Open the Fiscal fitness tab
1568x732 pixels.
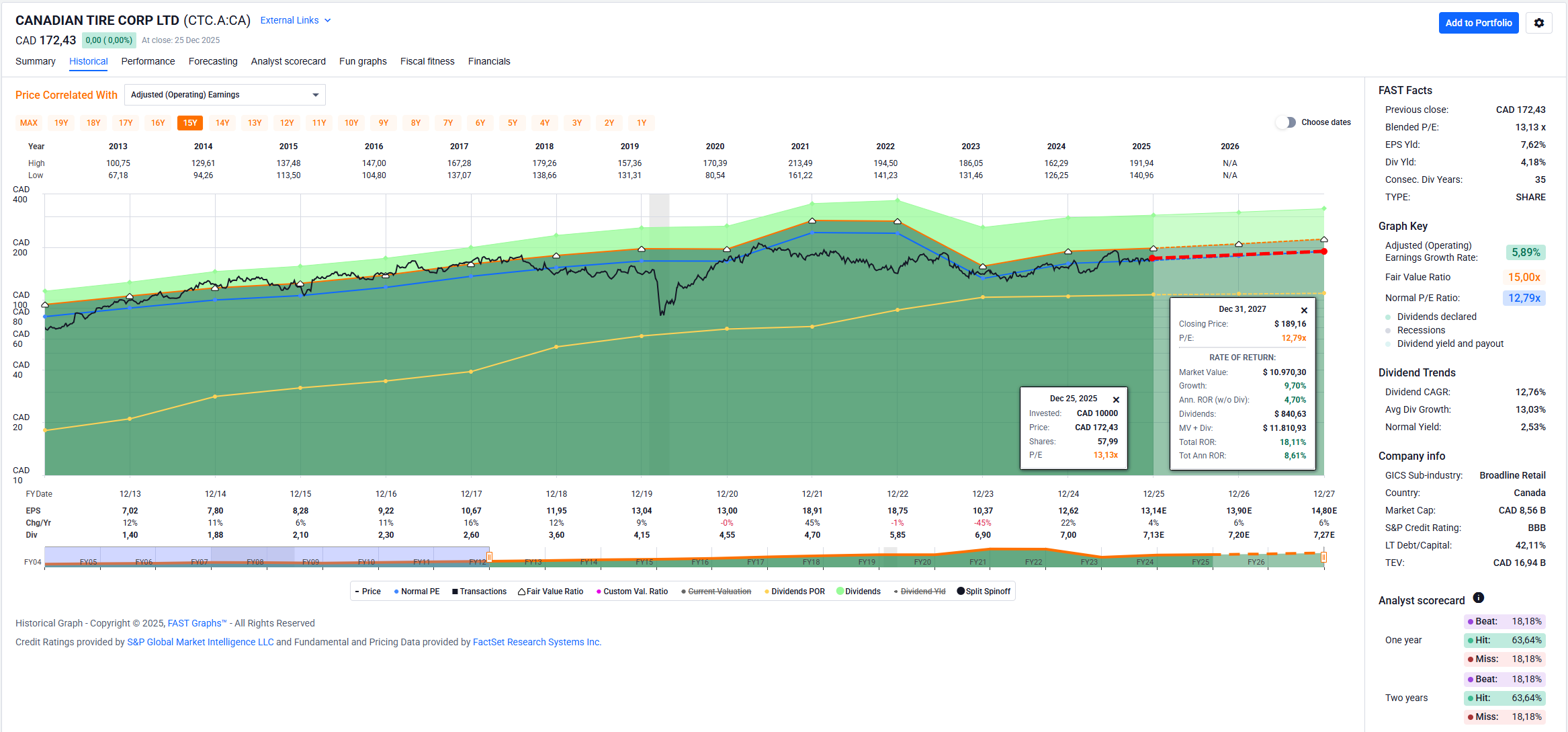(x=427, y=61)
